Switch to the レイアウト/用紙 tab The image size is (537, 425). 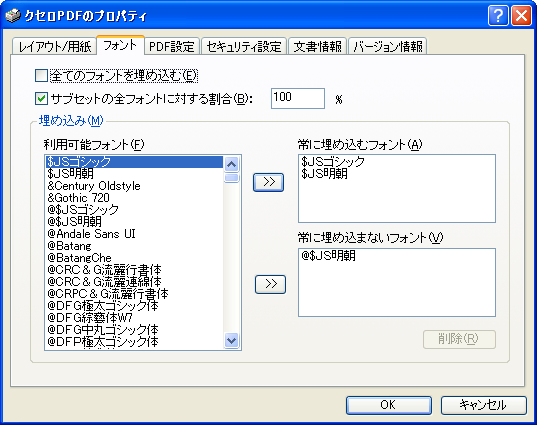coord(54,46)
